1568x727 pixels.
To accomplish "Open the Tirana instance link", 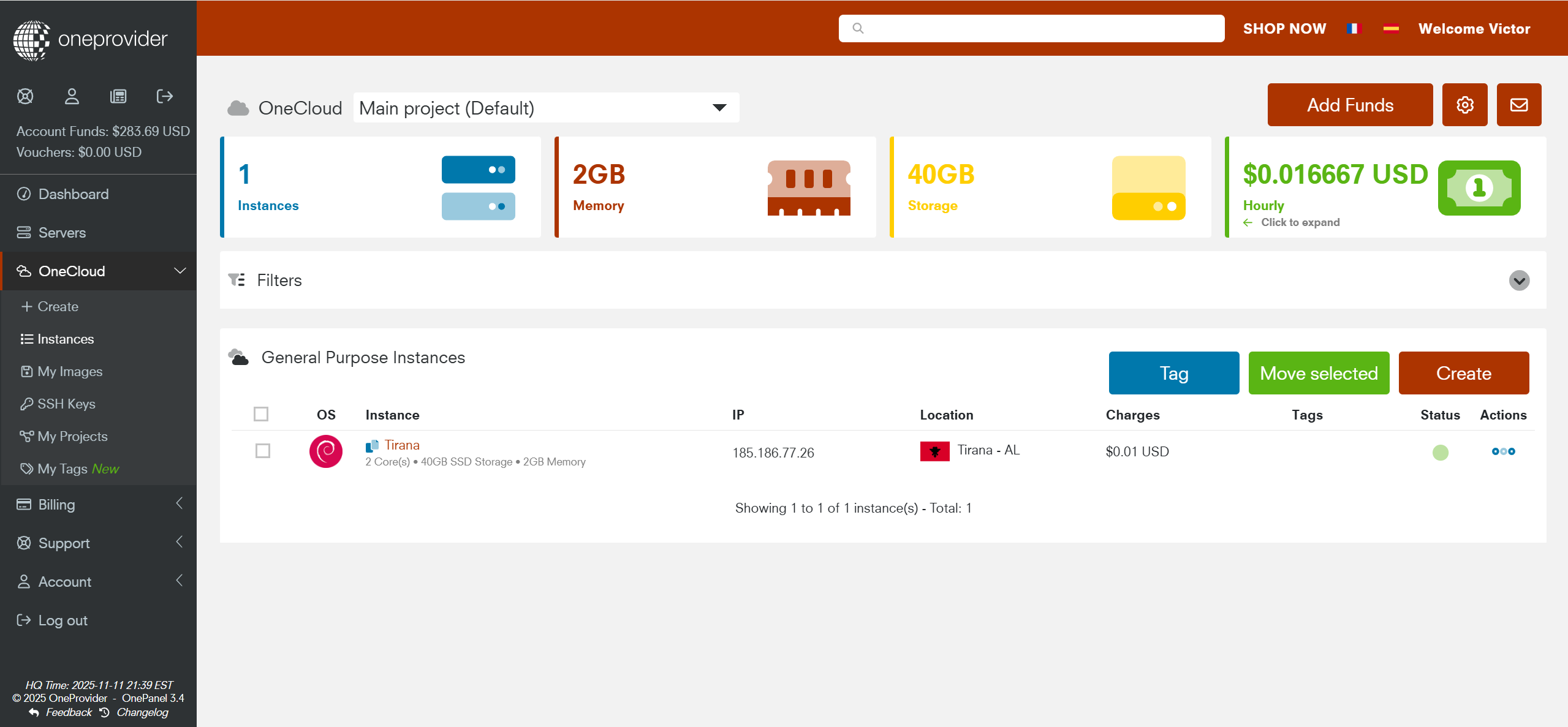I will coord(402,445).
